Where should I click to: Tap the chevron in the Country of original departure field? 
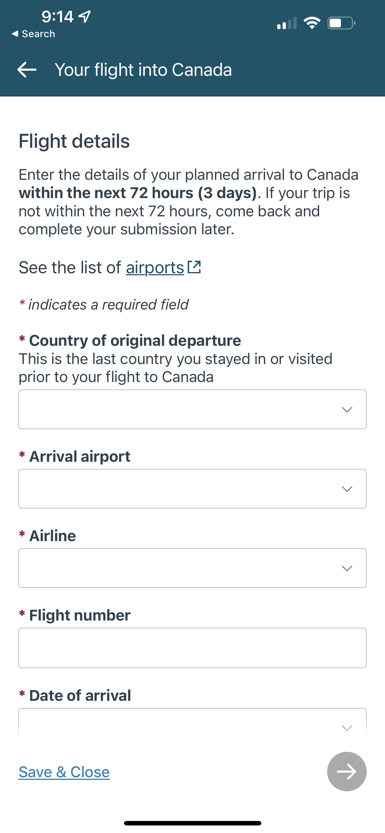[x=347, y=410]
